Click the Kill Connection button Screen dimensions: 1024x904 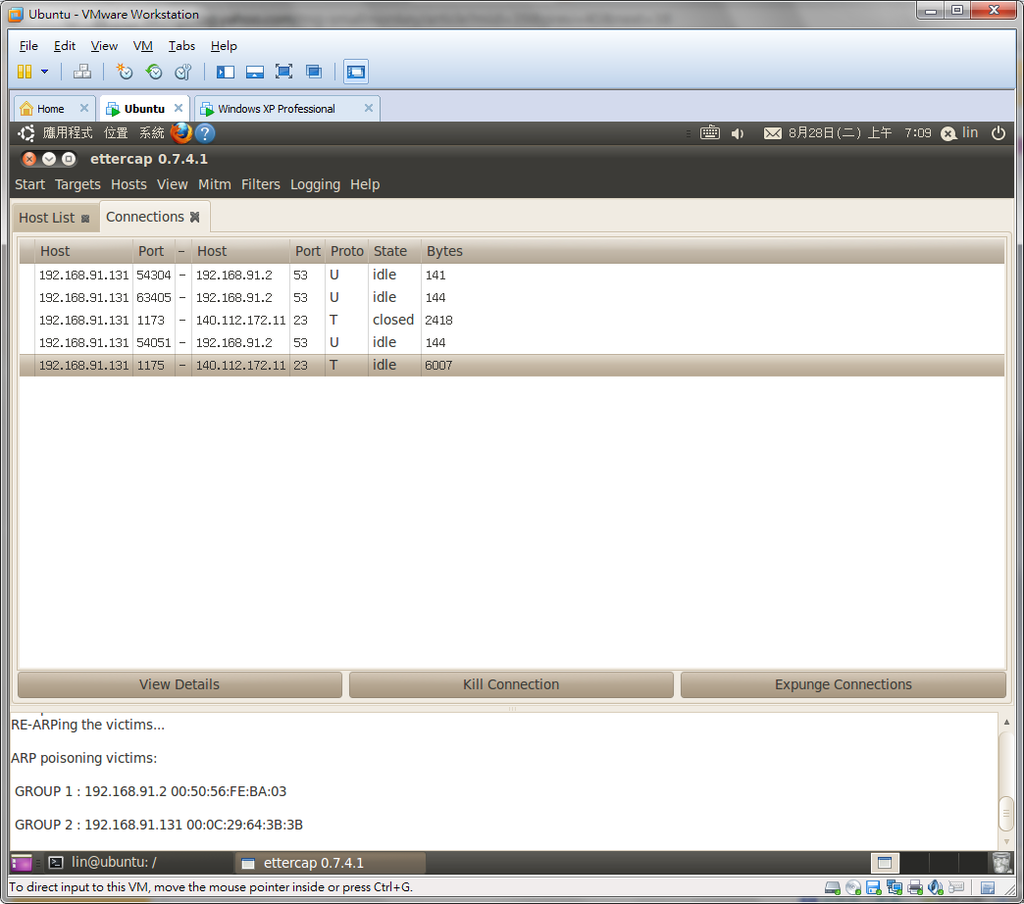tap(511, 685)
